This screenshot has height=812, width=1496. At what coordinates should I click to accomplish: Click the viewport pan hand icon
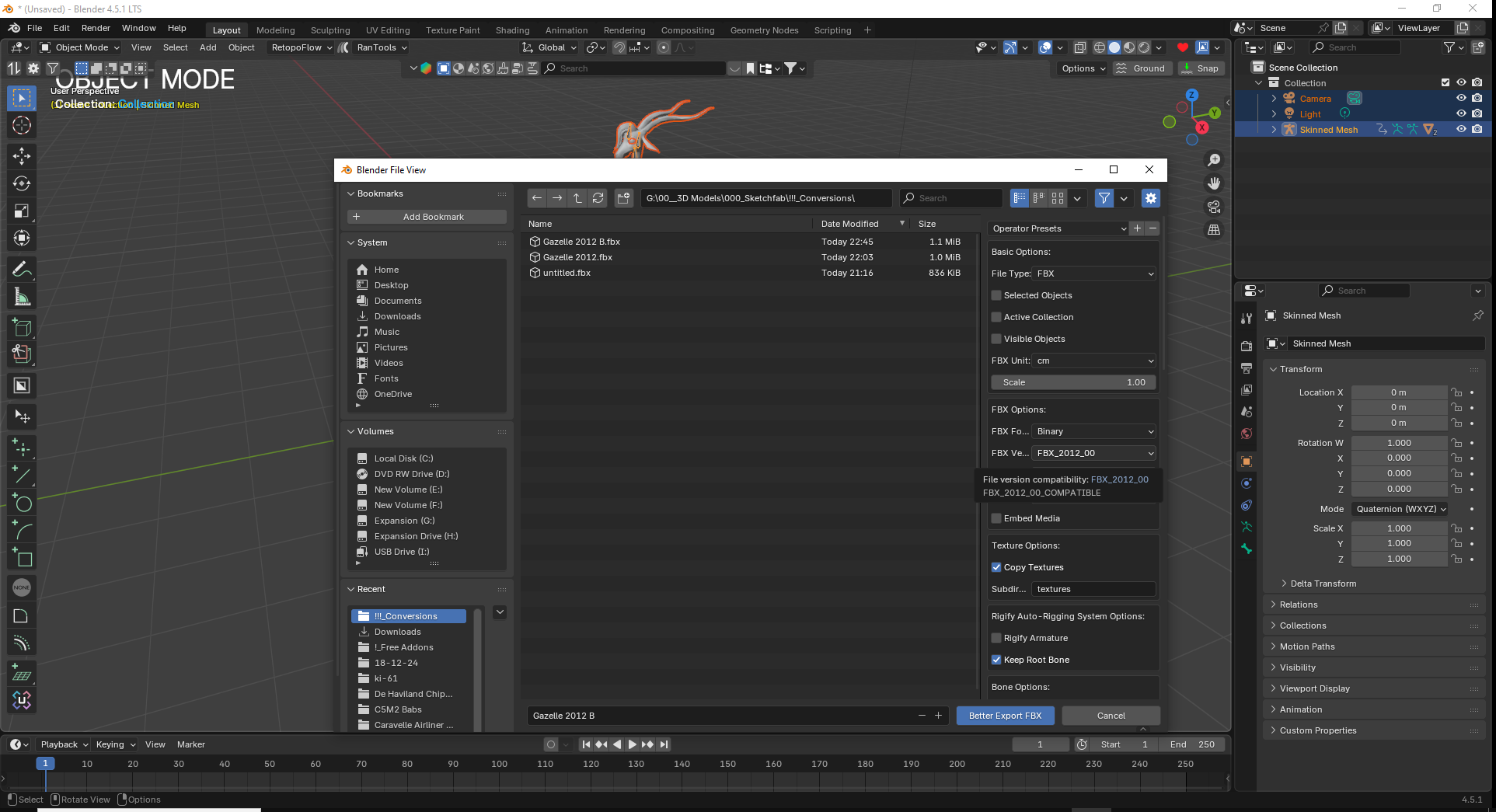point(1214,183)
